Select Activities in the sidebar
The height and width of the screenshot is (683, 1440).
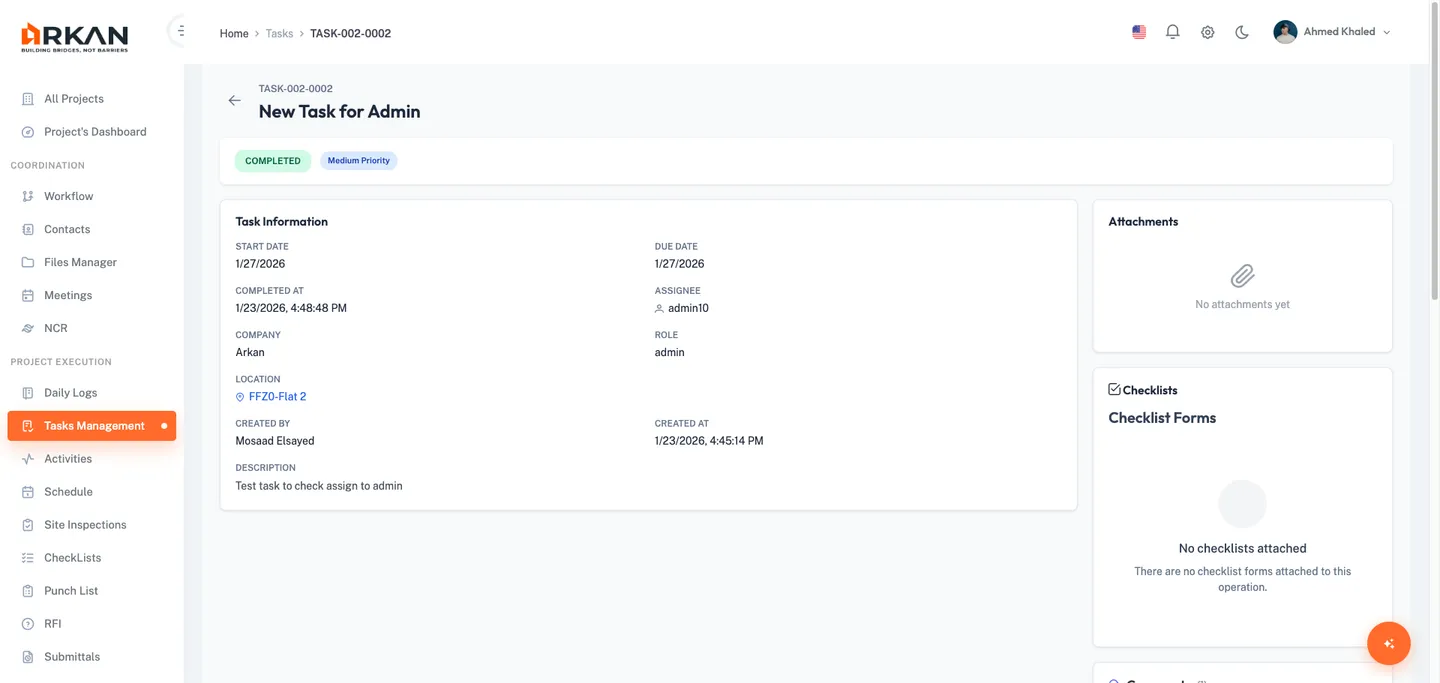[68, 458]
